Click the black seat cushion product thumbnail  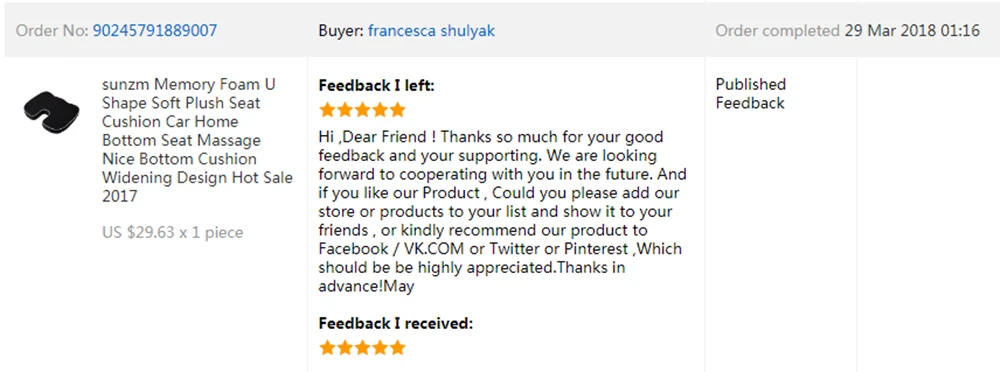click(x=51, y=112)
